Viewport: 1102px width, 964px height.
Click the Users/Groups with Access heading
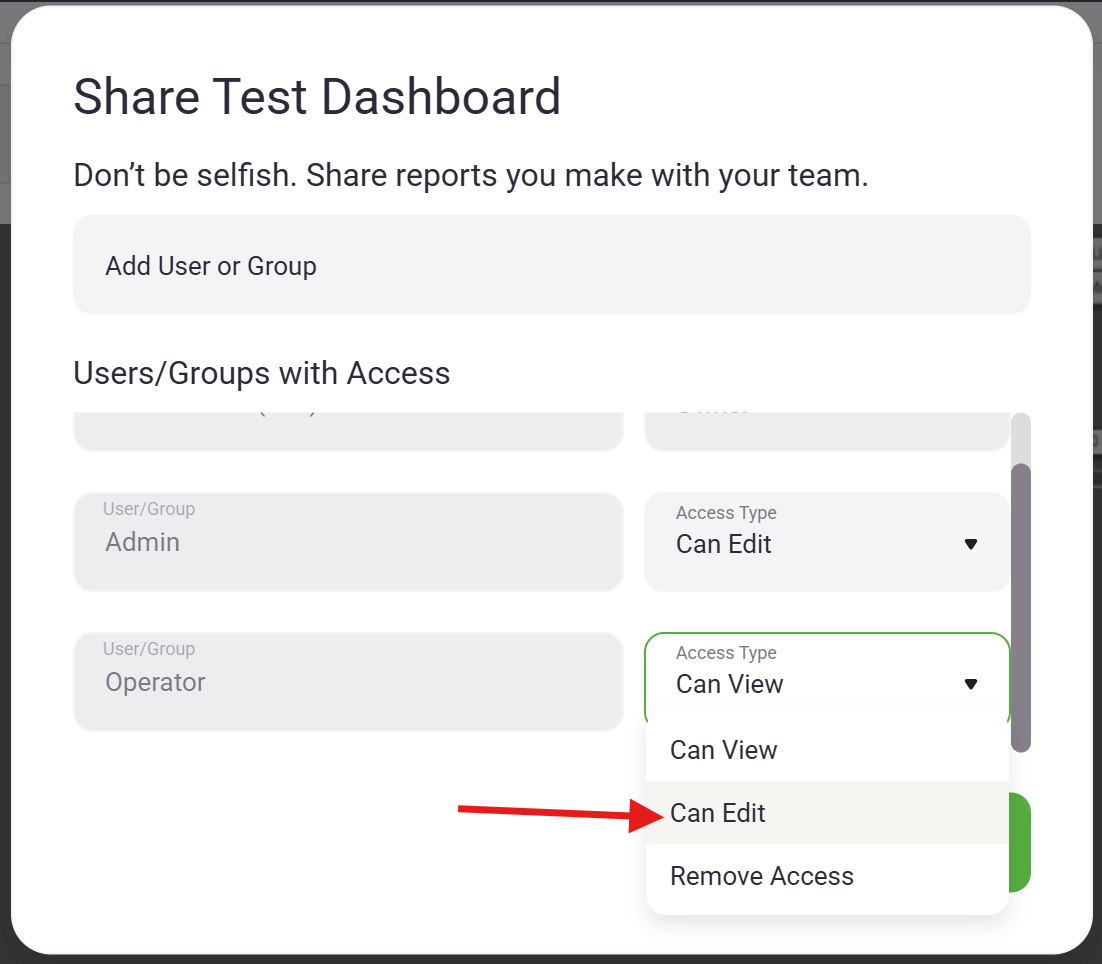coord(262,373)
